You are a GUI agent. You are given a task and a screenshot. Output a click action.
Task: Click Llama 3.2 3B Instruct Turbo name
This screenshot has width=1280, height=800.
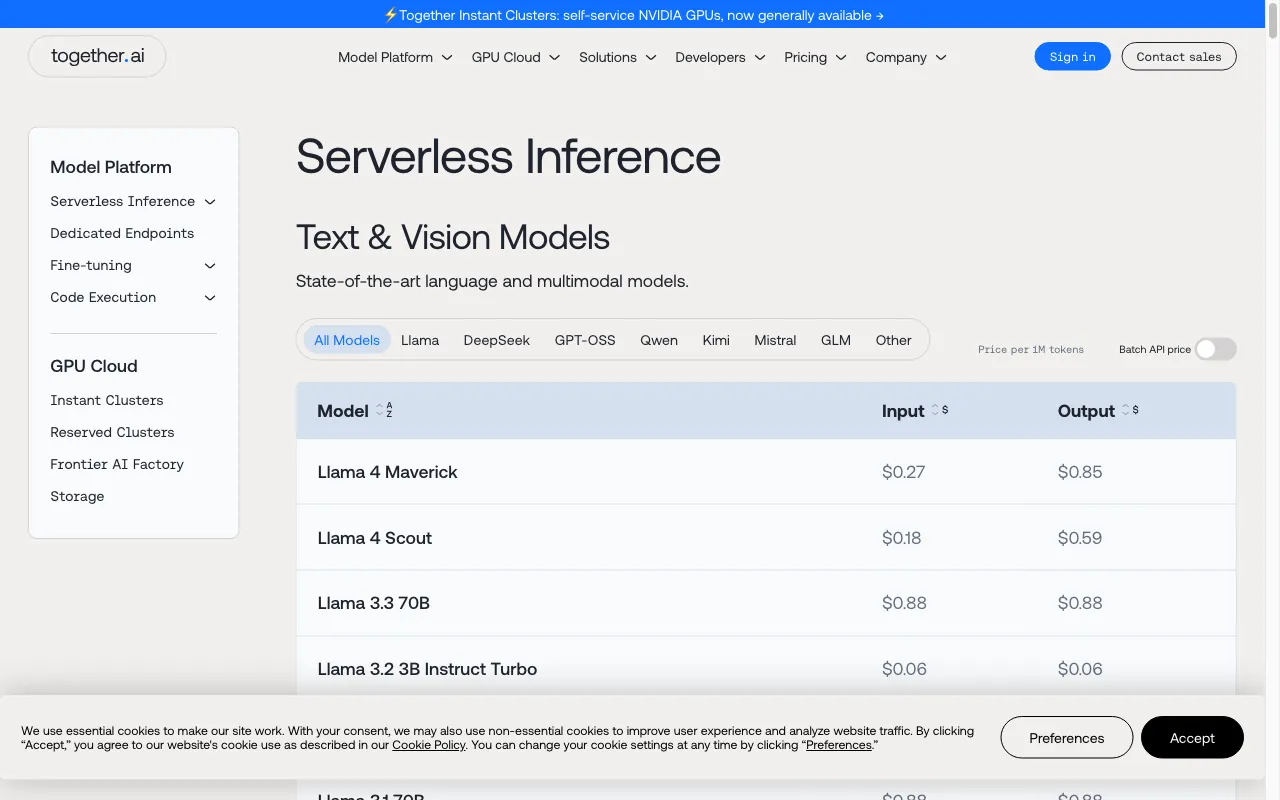coord(427,669)
